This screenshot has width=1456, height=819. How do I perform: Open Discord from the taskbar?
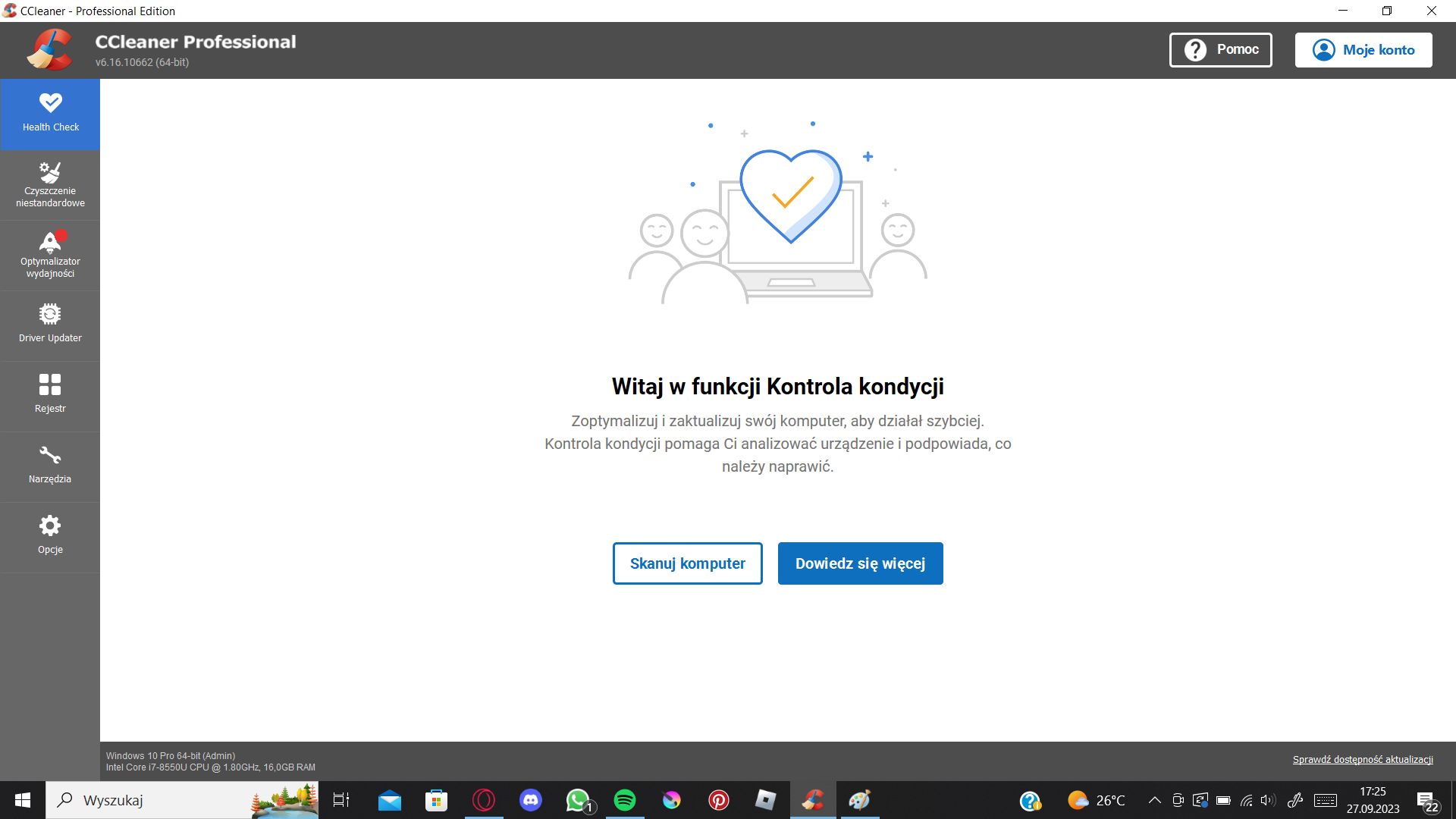click(531, 800)
